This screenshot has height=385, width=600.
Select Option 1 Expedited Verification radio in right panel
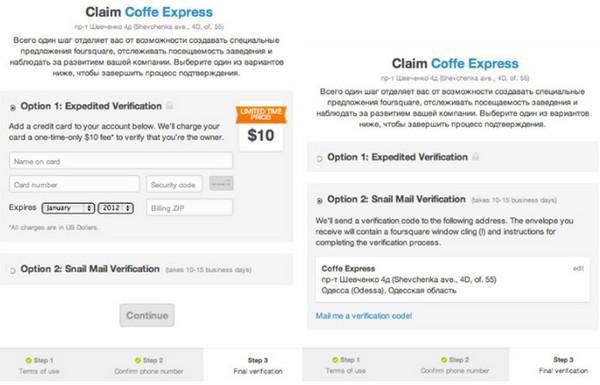pos(319,159)
